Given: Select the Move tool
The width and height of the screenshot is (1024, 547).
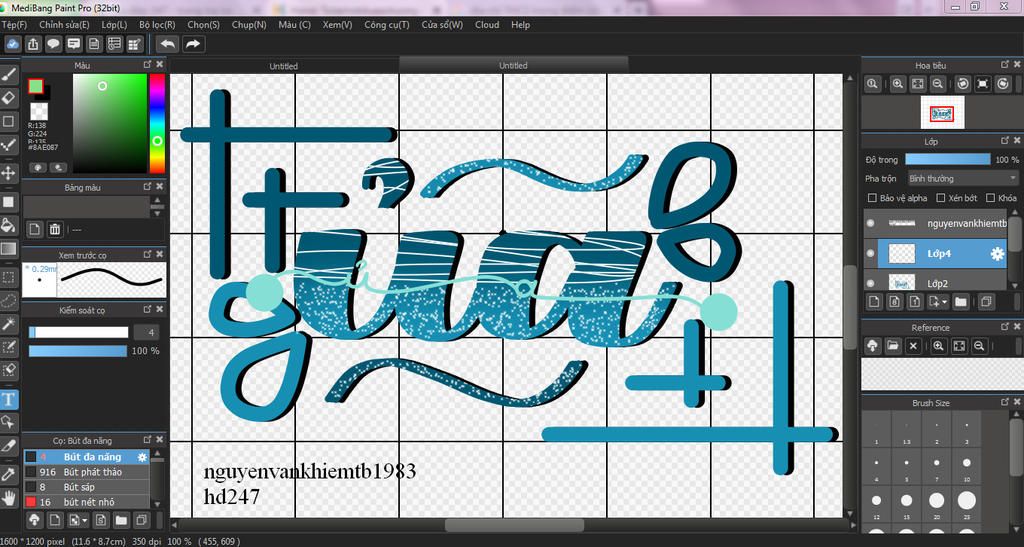Looking at the screenshot, I should pyautogui.click(x=8, y=173).
